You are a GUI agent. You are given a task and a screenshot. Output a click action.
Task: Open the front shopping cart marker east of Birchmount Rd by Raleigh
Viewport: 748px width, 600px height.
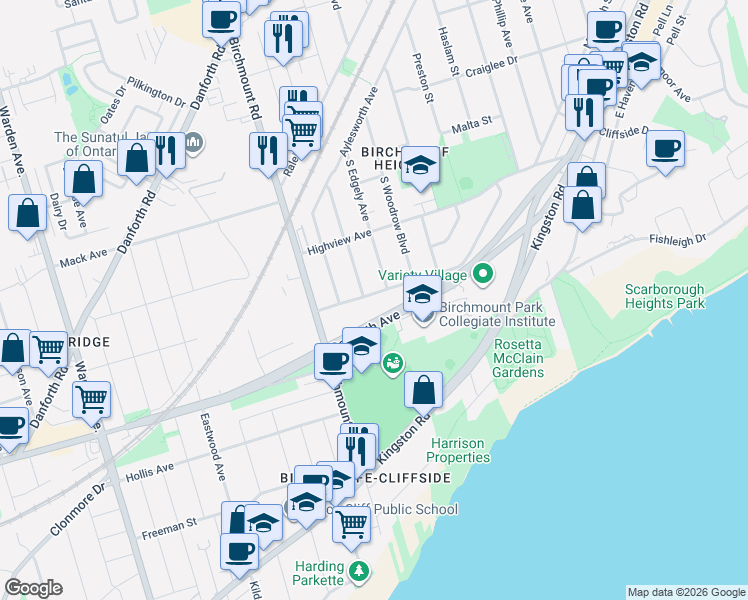[301, 134]
